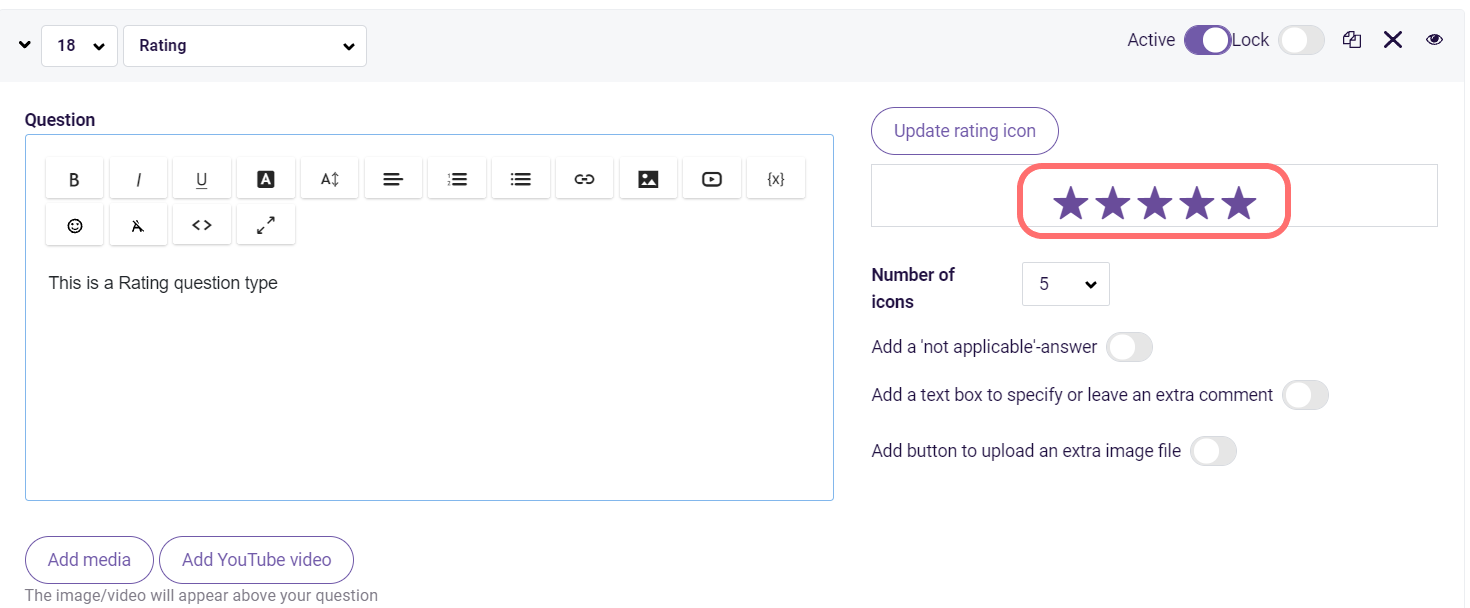Select the italic formatting icon
The width and height of the screenshot is (1470, 608).
click(x=138, y=178)
